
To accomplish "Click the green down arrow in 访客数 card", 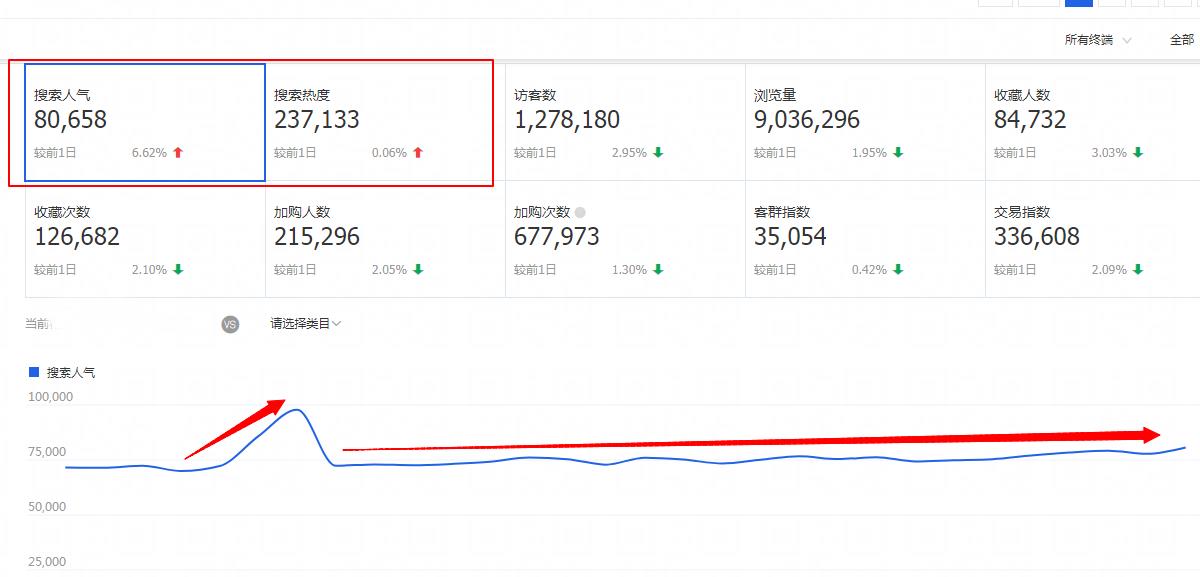I will (658, 153).
